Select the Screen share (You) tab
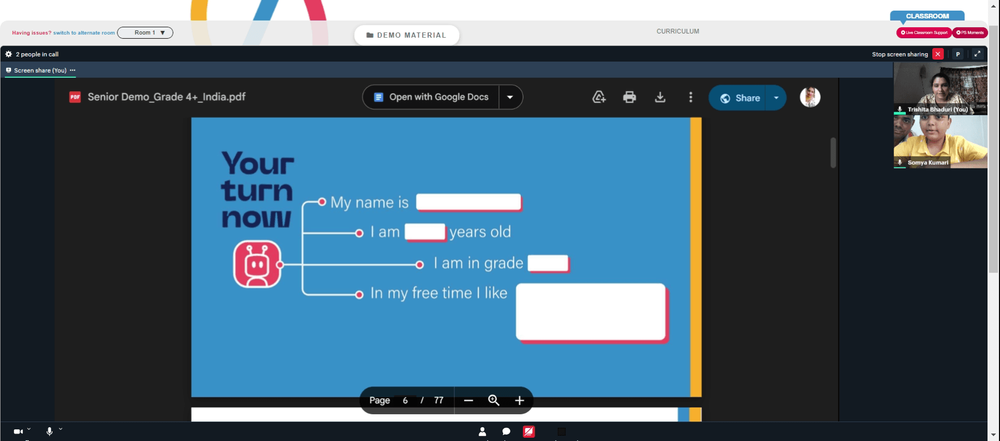1000x441 pixels. click(x=40, y=70)
